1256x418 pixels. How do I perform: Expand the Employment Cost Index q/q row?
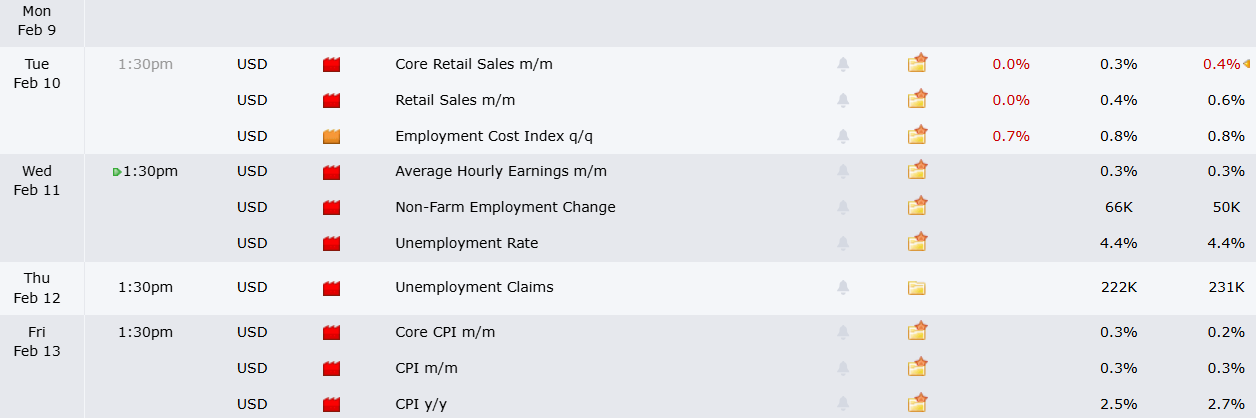click(501, 136)
